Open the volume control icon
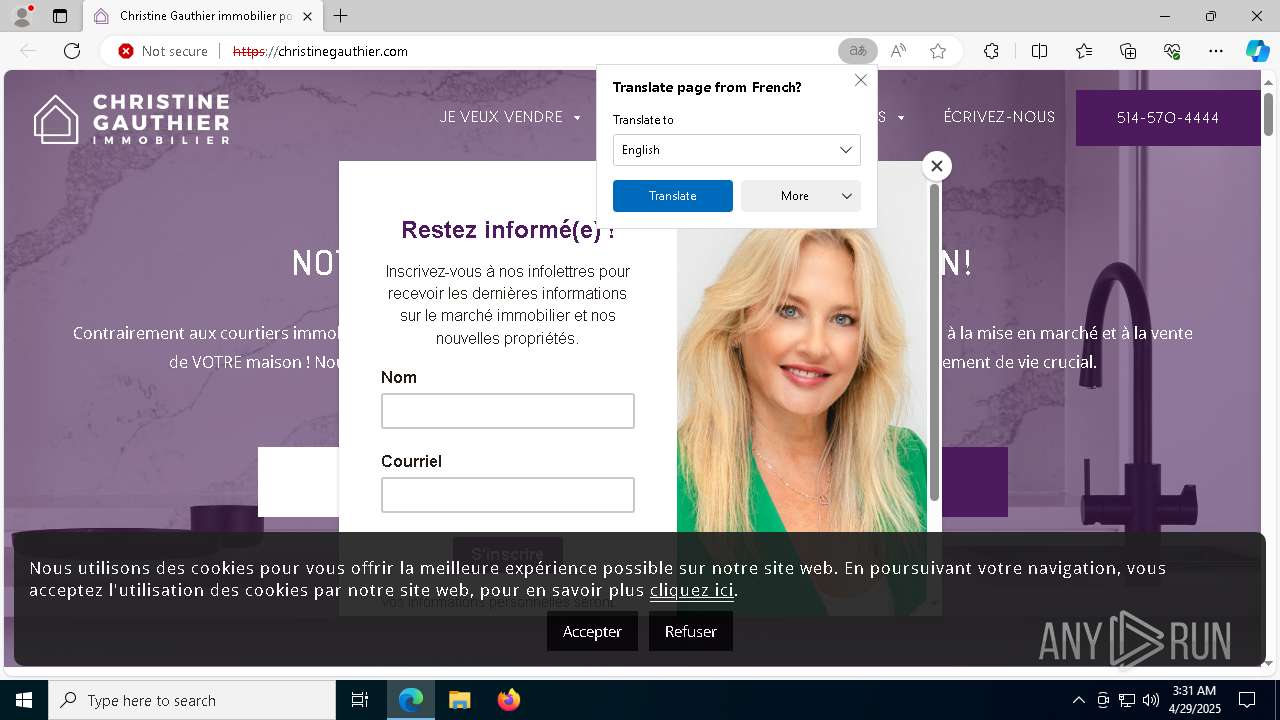 tap(1151, 700)
